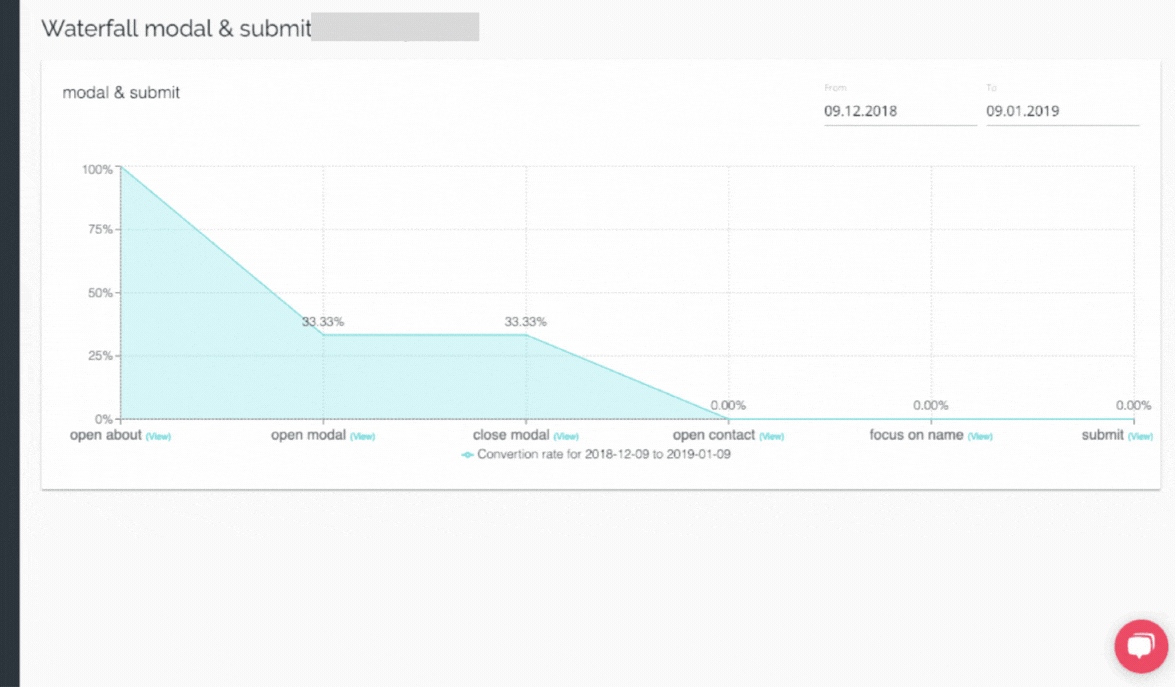
Task: Click the legend marker icon for conversion rate
Action: pyautogui.click(x=467, y=455)
